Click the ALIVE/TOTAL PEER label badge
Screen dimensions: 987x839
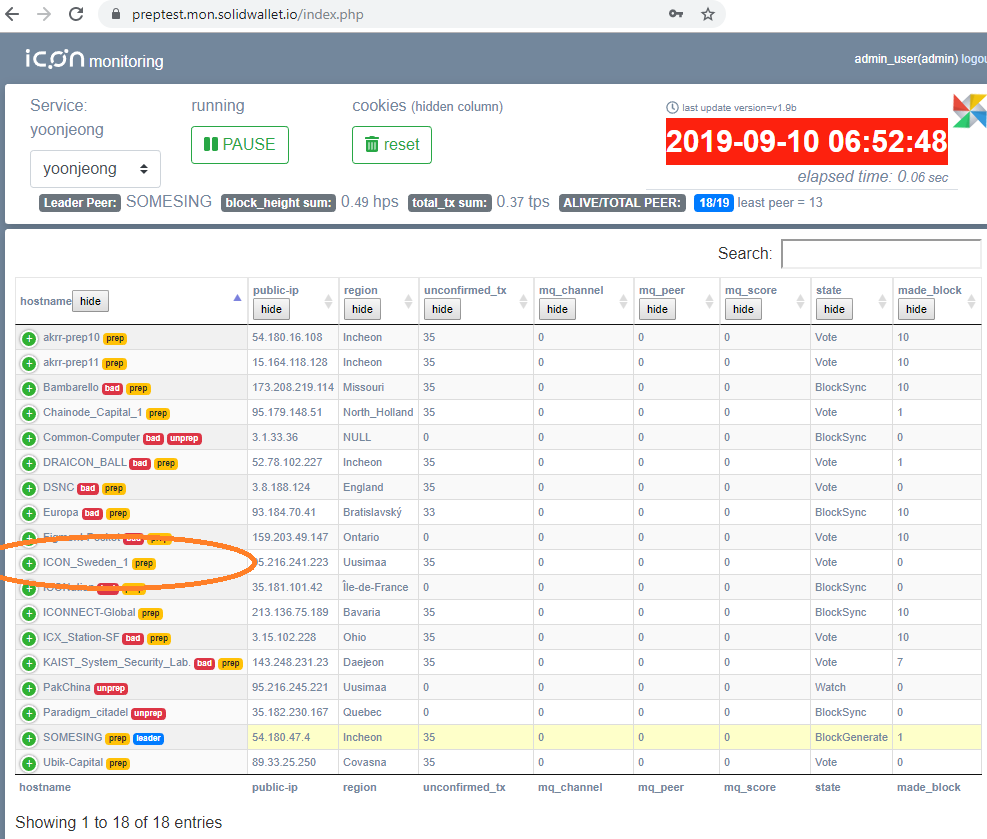click(622, 203)
